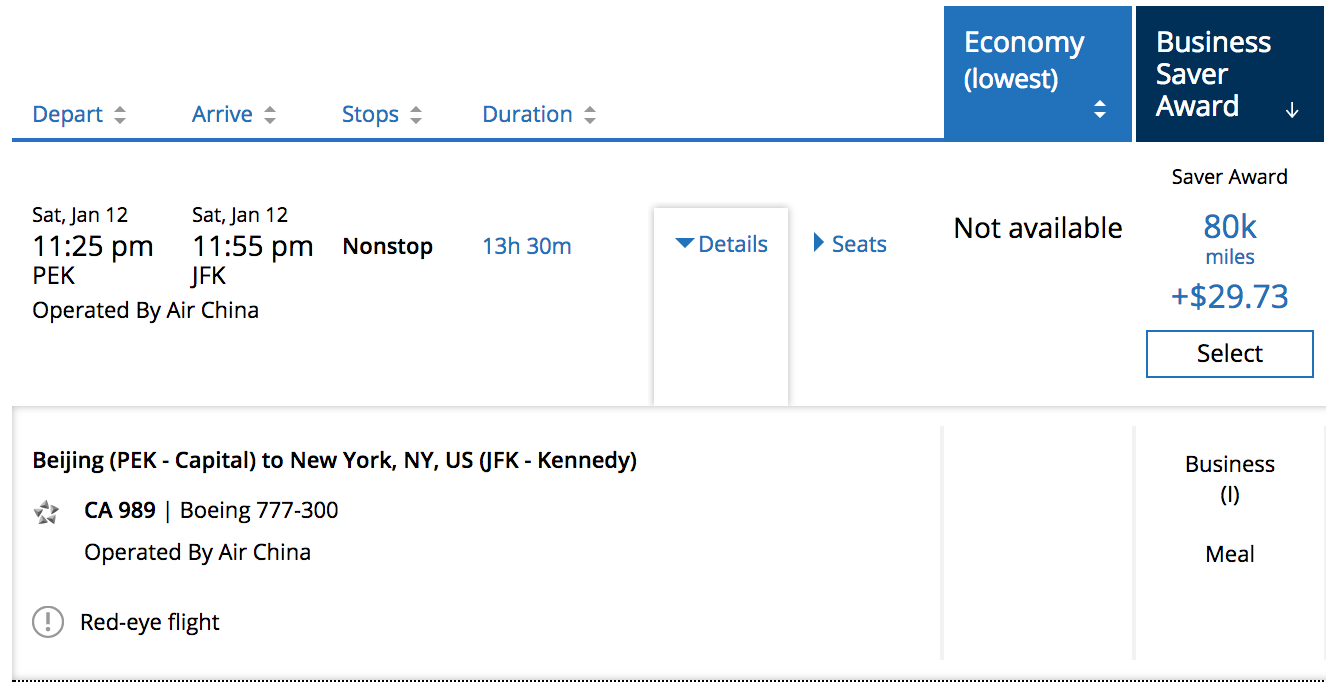Screen dimensions: 1326x692
Task: Open the Economy (lowest) fare column
Action: pos(1024,60)
